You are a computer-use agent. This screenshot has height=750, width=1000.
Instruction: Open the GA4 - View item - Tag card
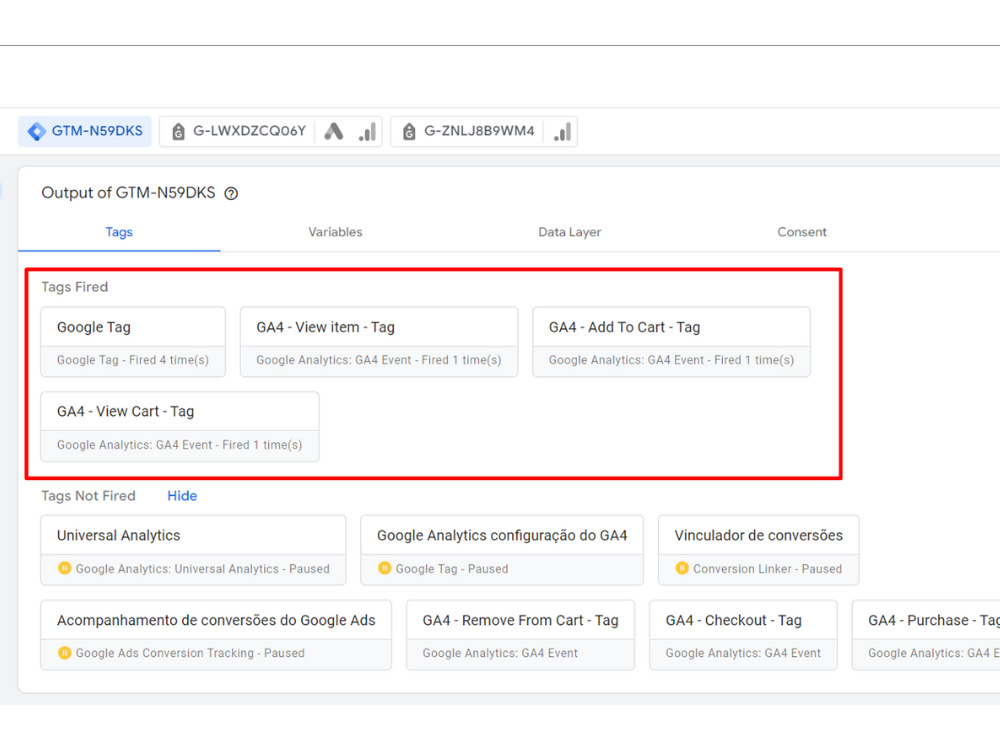coord(379,342)
